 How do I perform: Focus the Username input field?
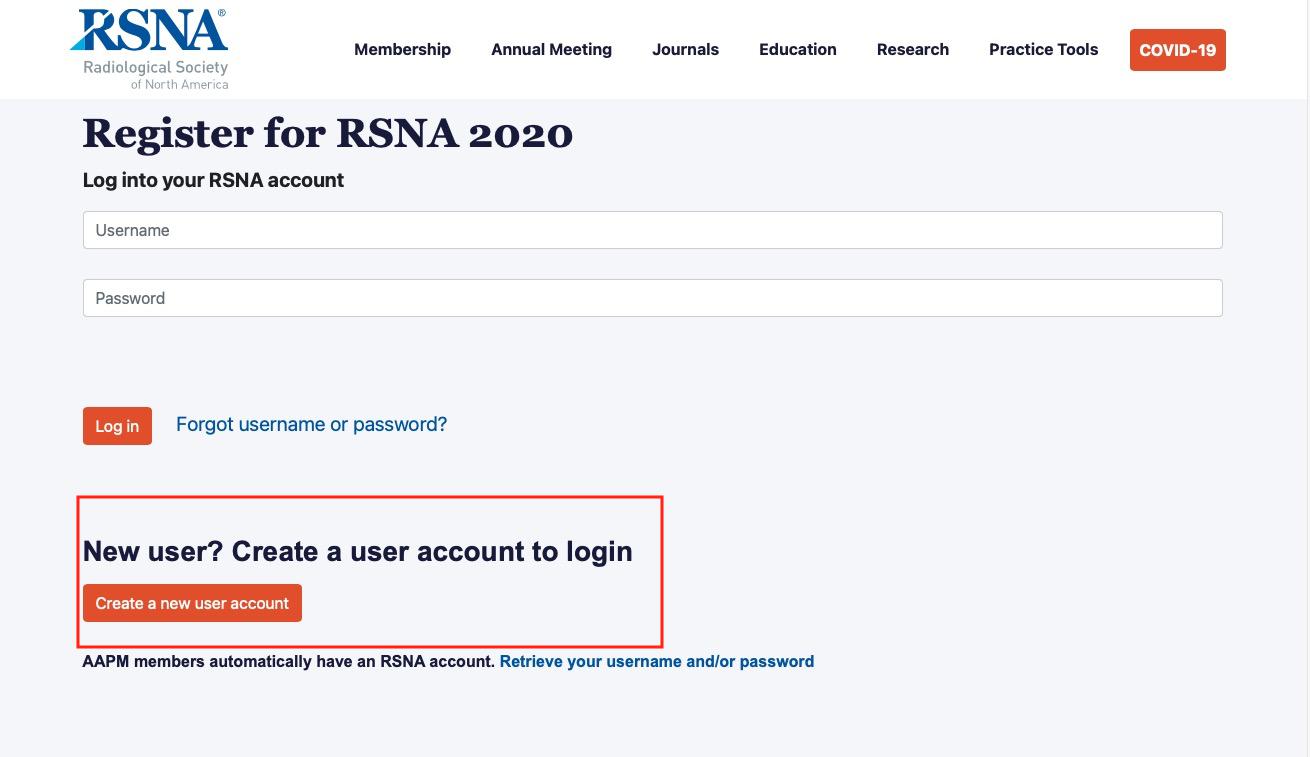[652, 230]
